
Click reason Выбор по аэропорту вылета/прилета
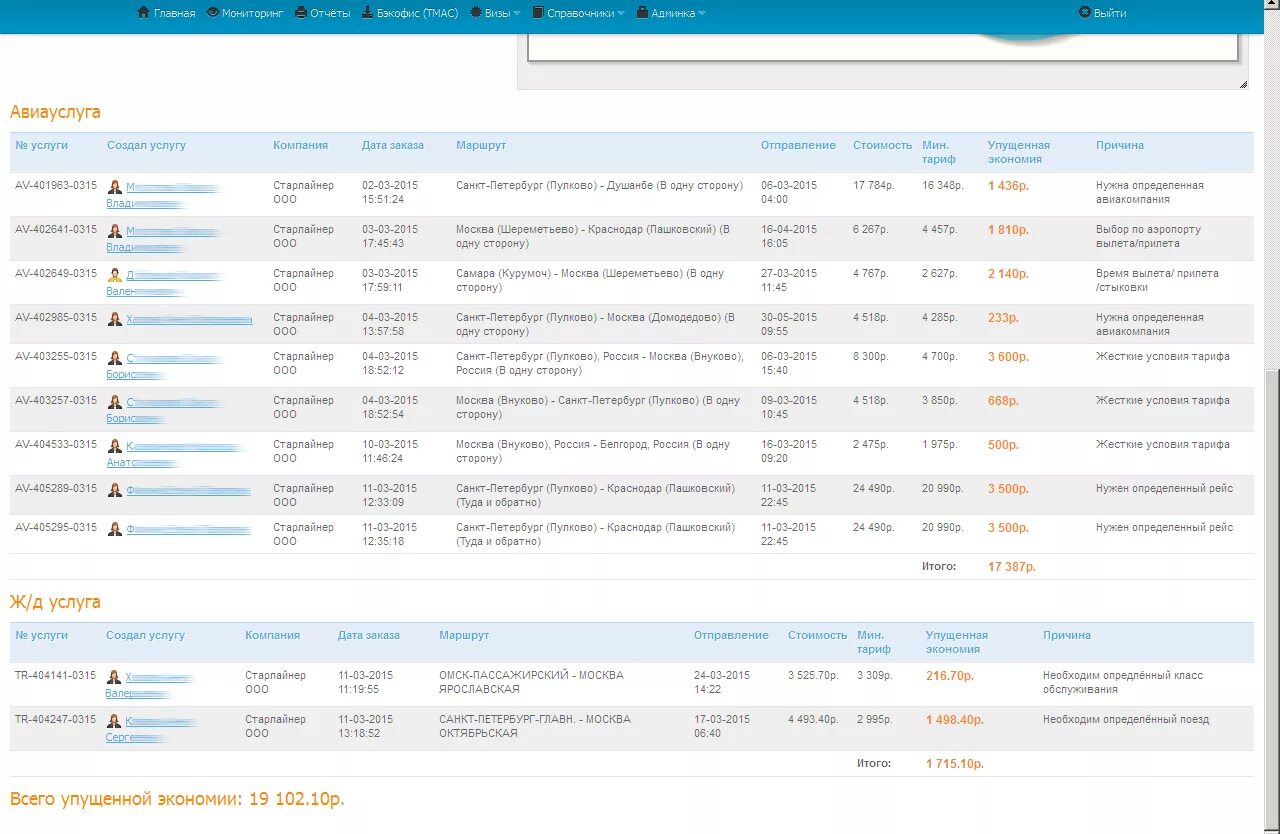pyautogui.click(x=1148, y=236)
